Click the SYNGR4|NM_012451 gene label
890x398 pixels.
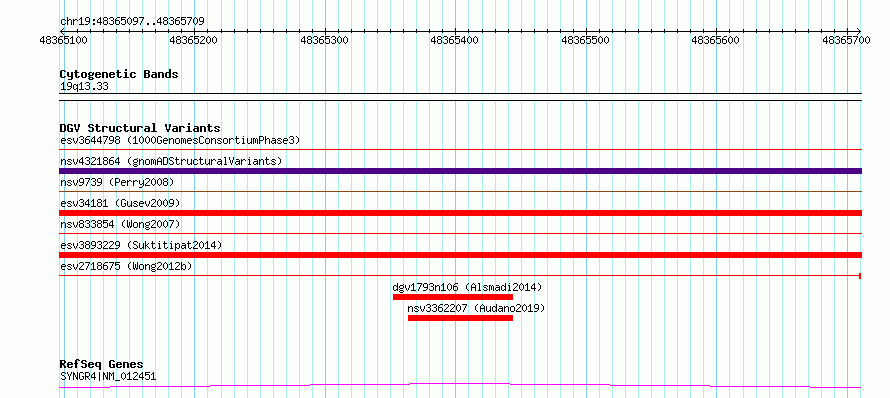[108, 376]
